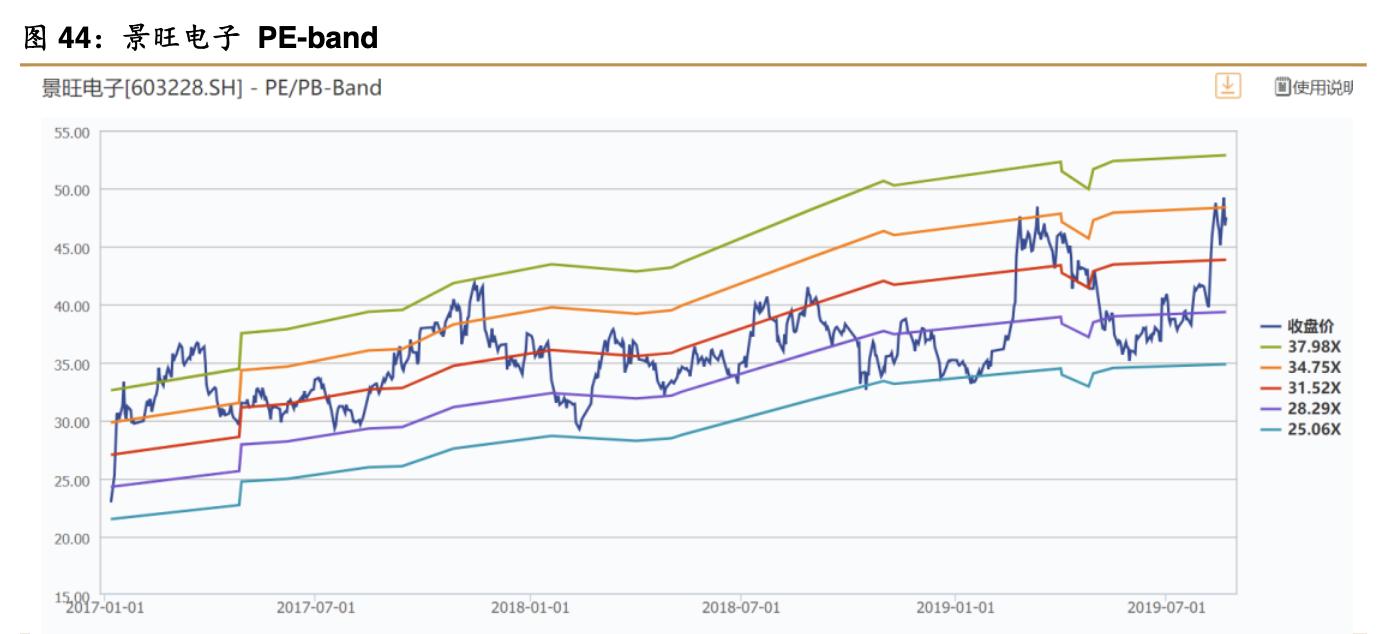Click the 55.00 y-axis value label
The height and width of the screenshot is (634, 1392).
coord(72,132)
